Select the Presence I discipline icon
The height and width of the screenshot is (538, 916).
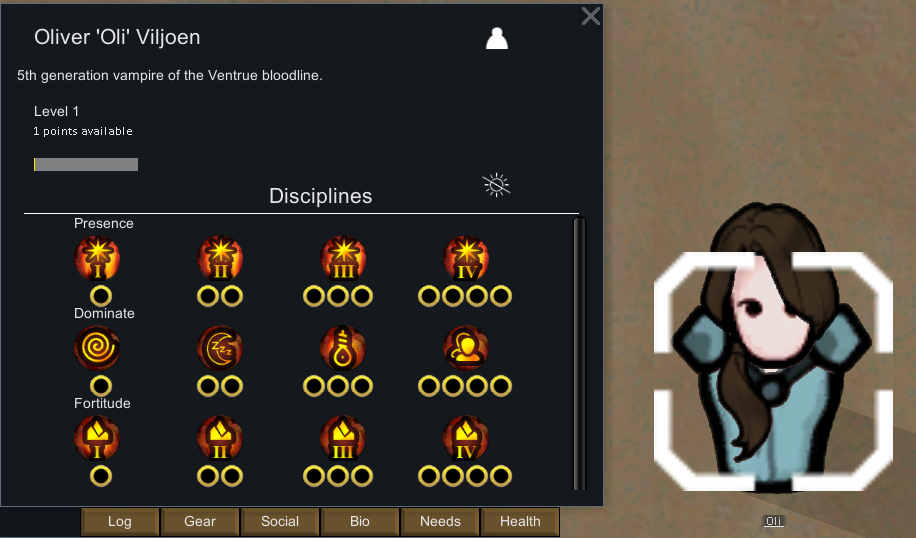coord(98,258)
